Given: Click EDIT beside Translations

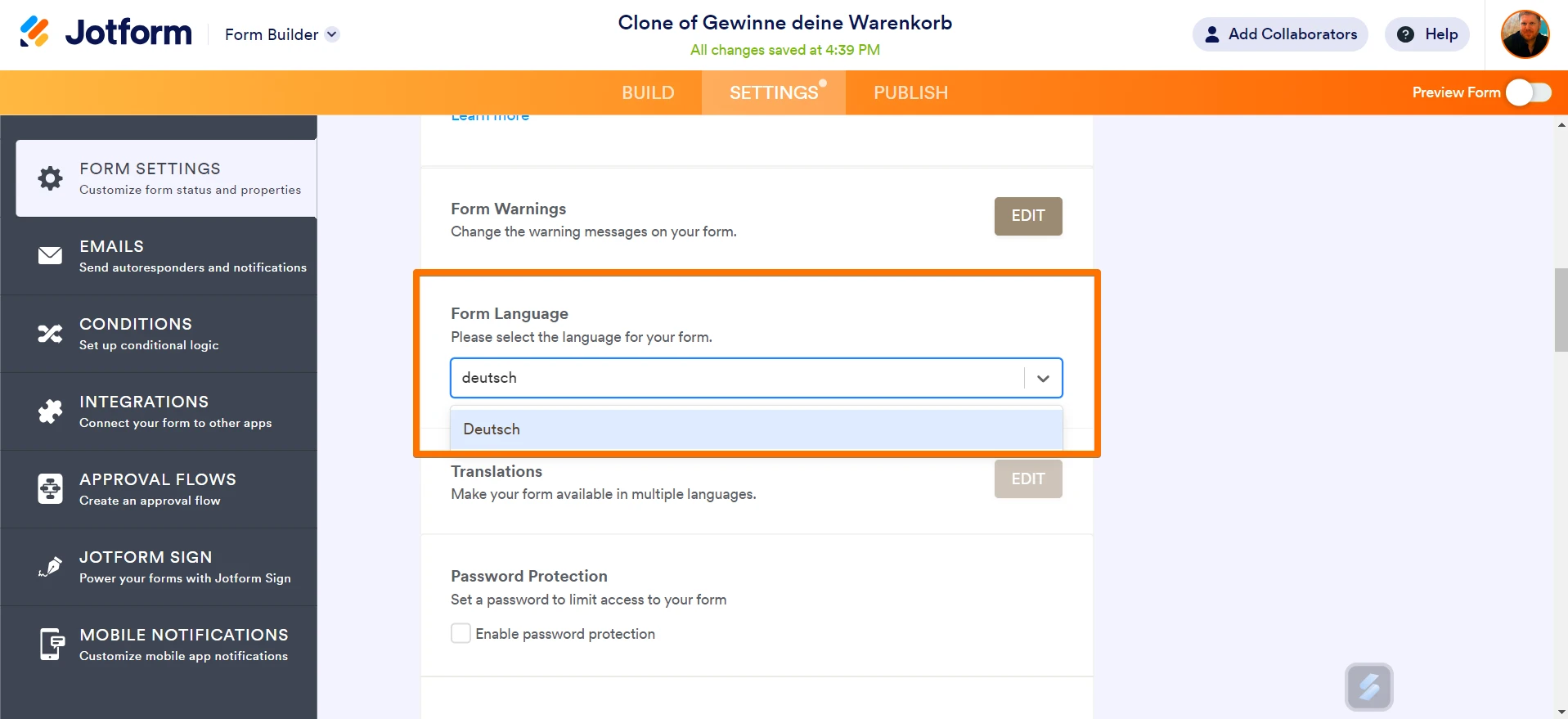Looking at the screenshot, I should click(1027, 479).
